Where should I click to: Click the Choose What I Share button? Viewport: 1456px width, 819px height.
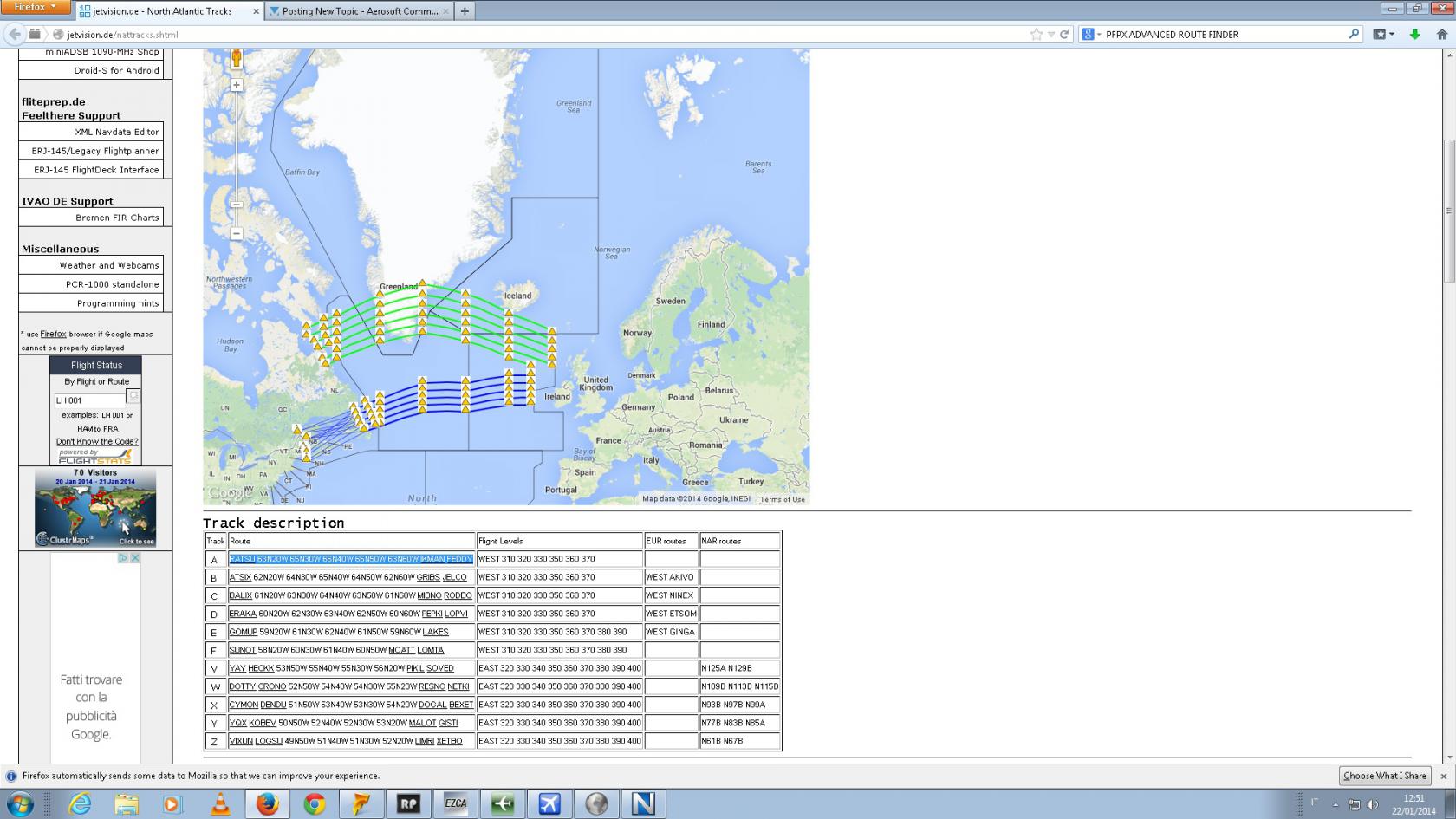[1384, 776]
